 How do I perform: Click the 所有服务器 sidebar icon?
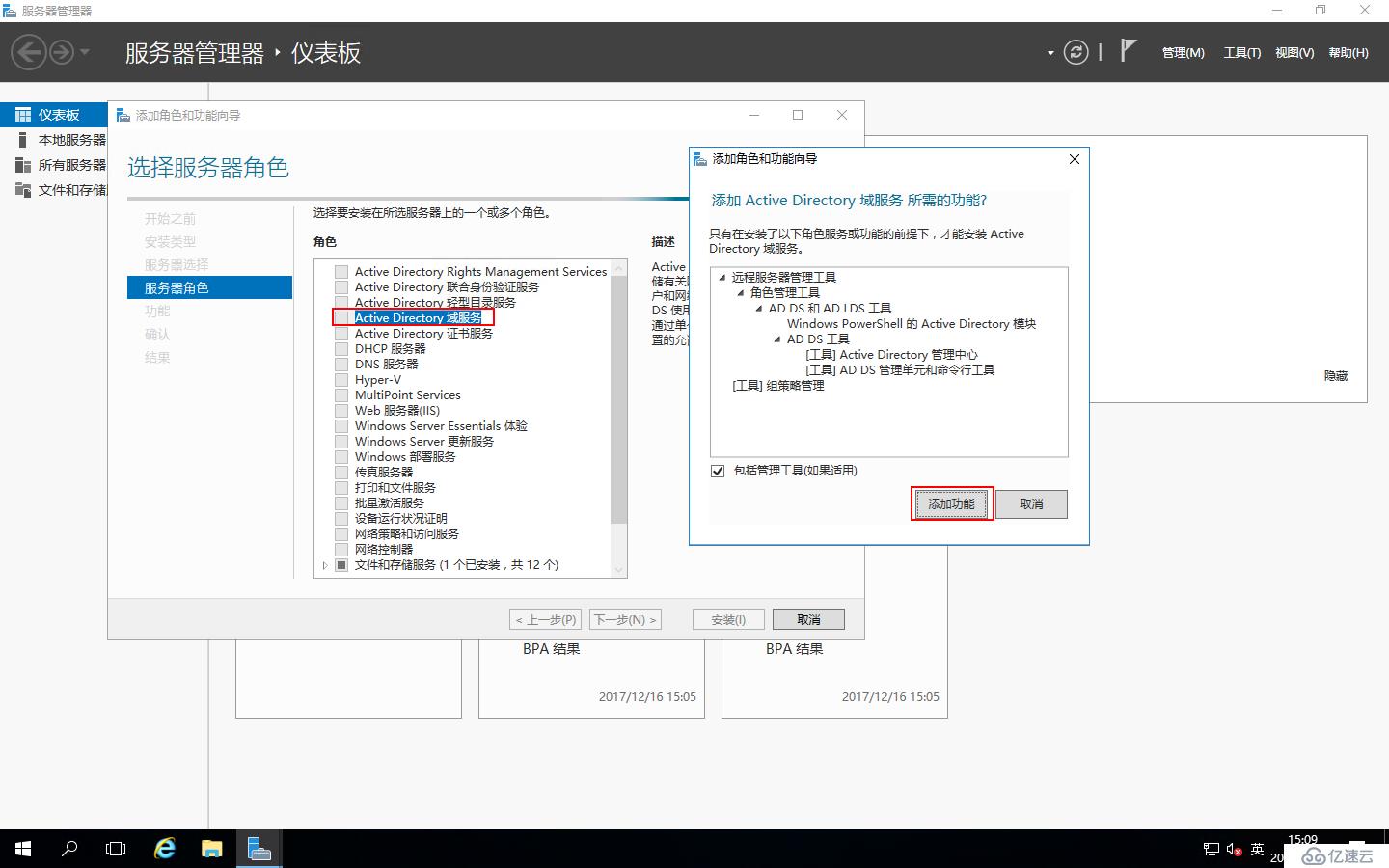point(23,165)
